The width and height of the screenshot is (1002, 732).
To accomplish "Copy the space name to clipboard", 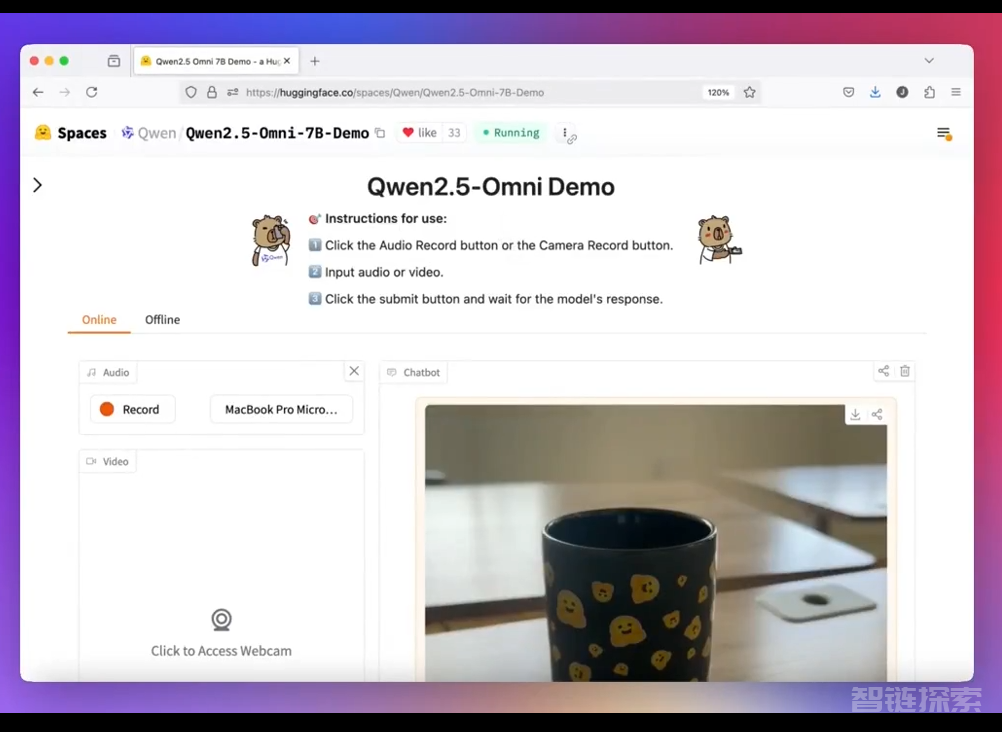I will pos(380,133).
